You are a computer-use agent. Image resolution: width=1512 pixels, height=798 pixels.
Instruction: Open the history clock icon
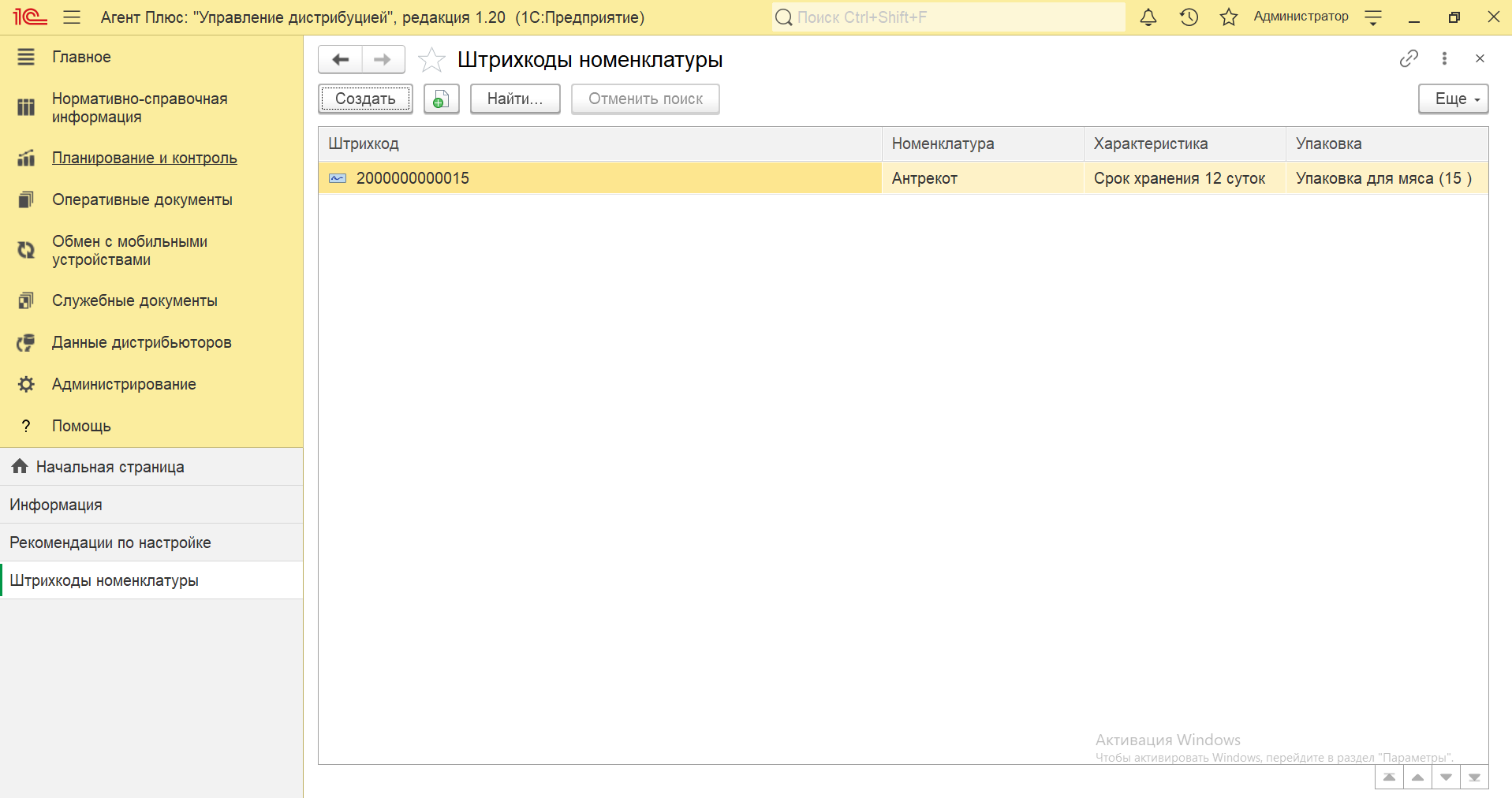point(1189,17)
